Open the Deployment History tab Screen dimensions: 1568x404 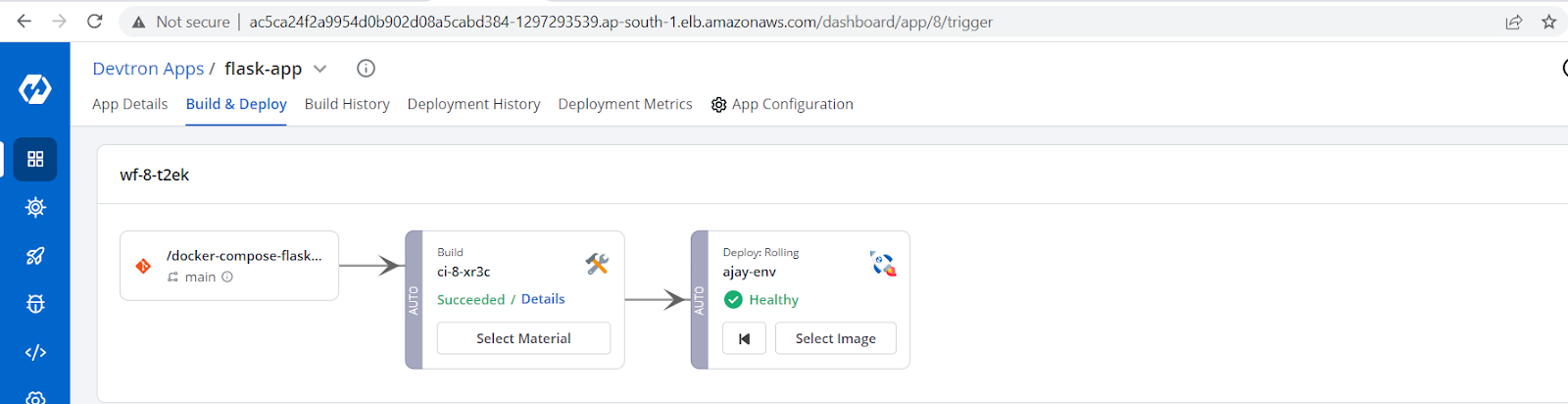click(473, 104)
